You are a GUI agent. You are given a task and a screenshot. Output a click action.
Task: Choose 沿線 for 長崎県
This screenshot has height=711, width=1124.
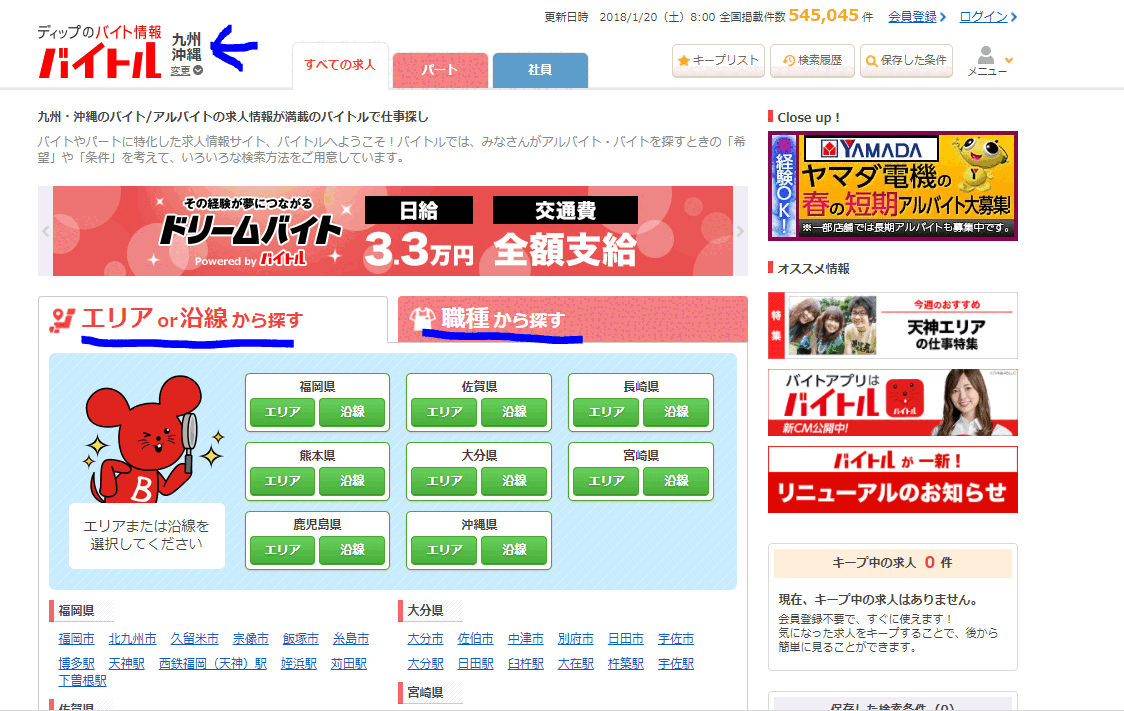676,412
